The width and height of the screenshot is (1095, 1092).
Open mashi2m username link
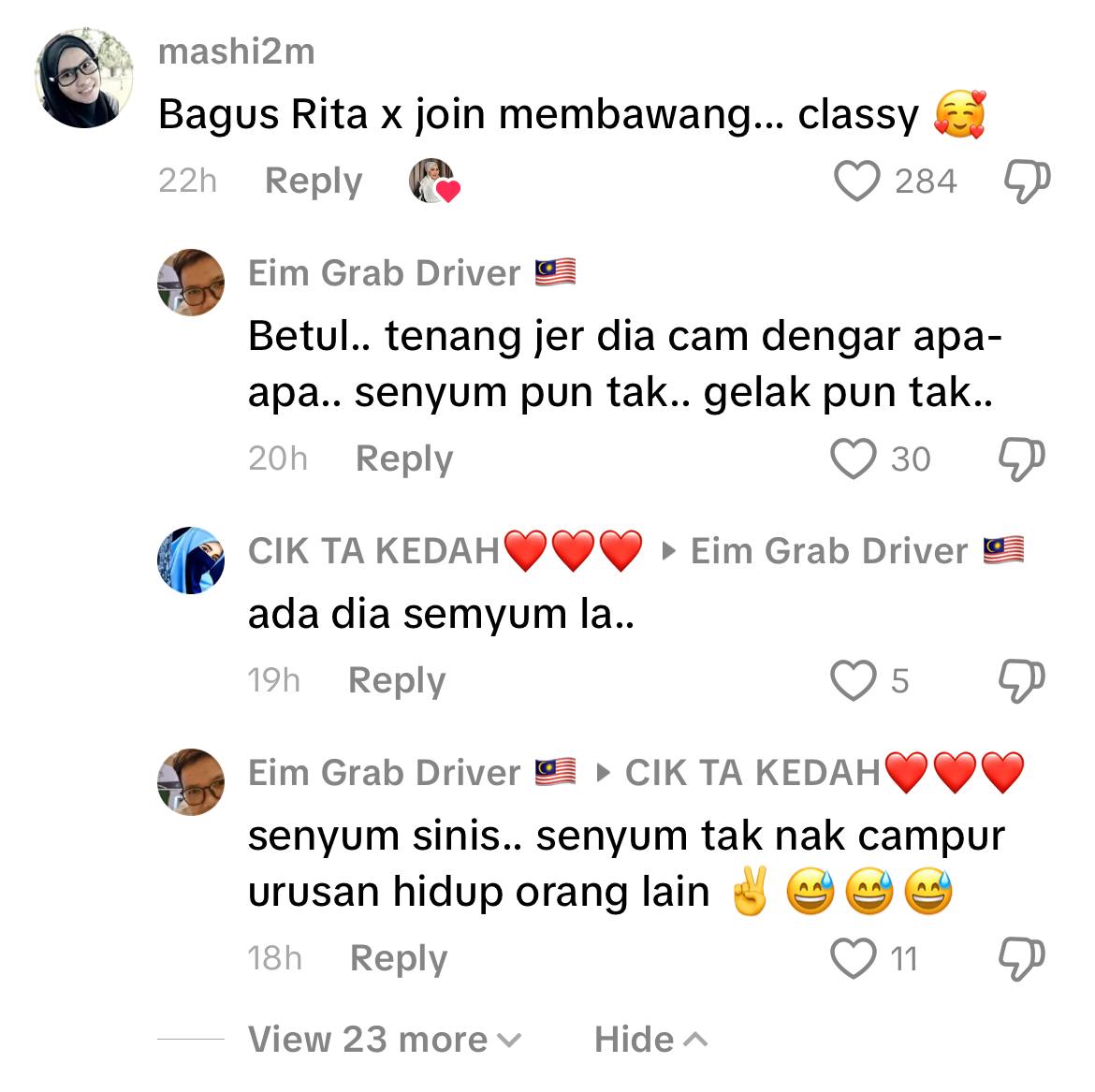236,52
